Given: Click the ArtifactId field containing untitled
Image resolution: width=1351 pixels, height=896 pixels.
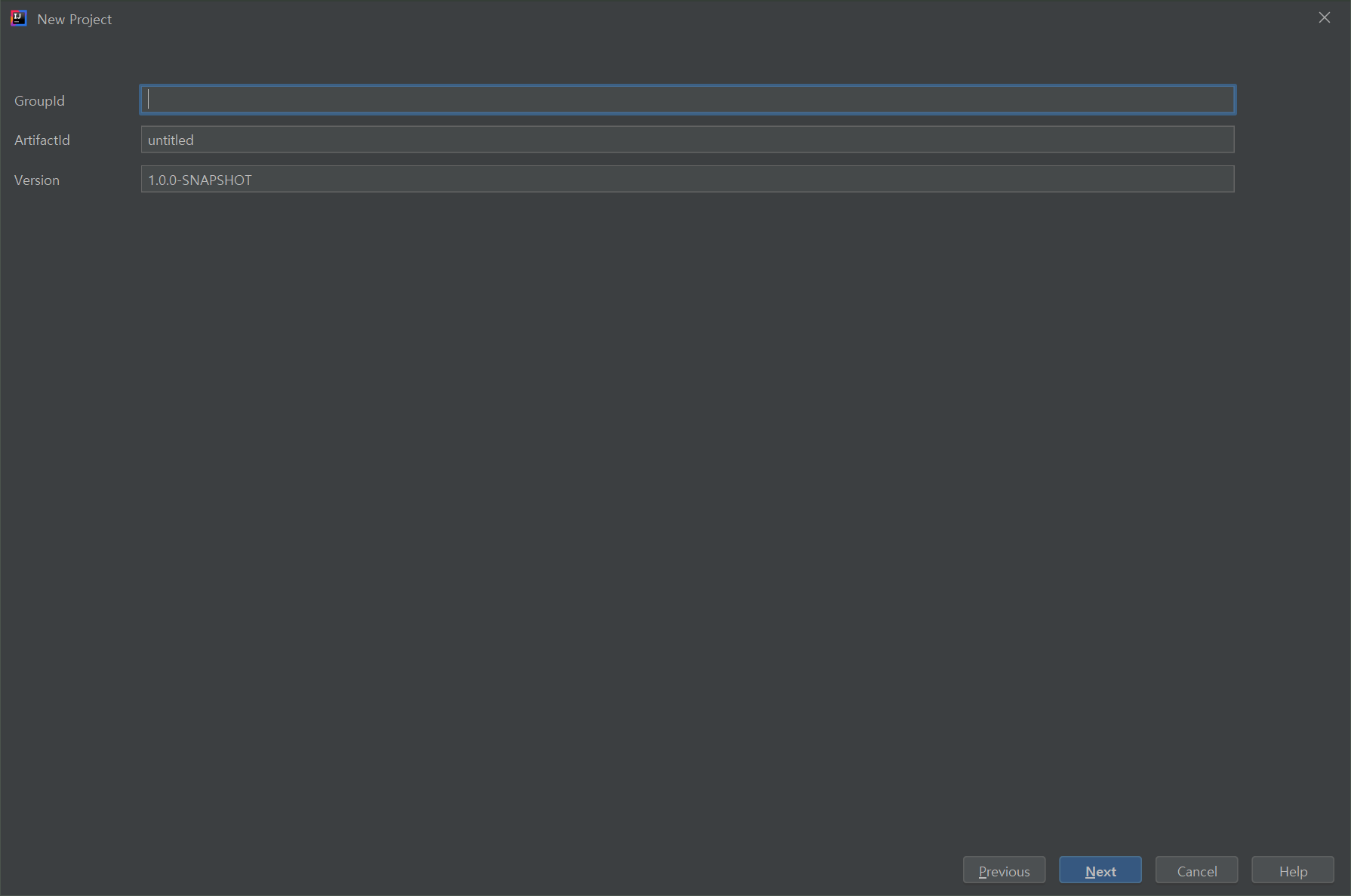Looking at the screenshot, I should (688, 140).
